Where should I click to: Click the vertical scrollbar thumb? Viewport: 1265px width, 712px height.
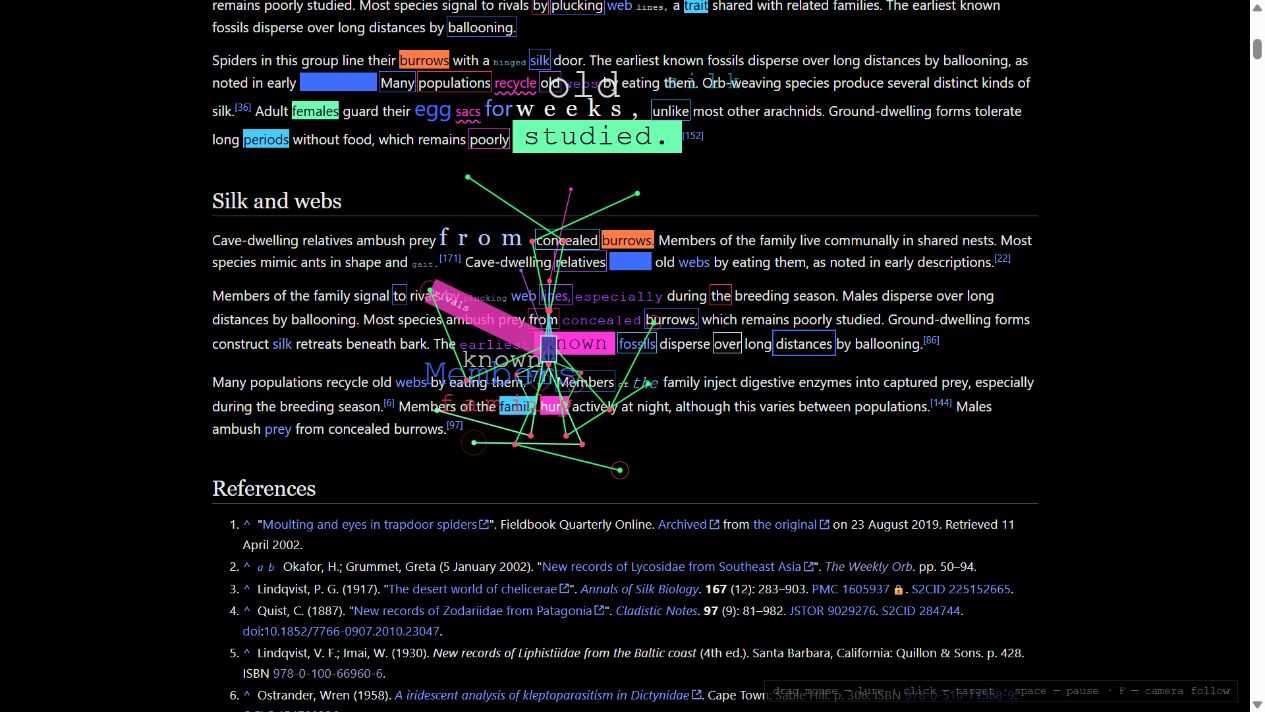pyautogui.click(x=1257, y=49)
